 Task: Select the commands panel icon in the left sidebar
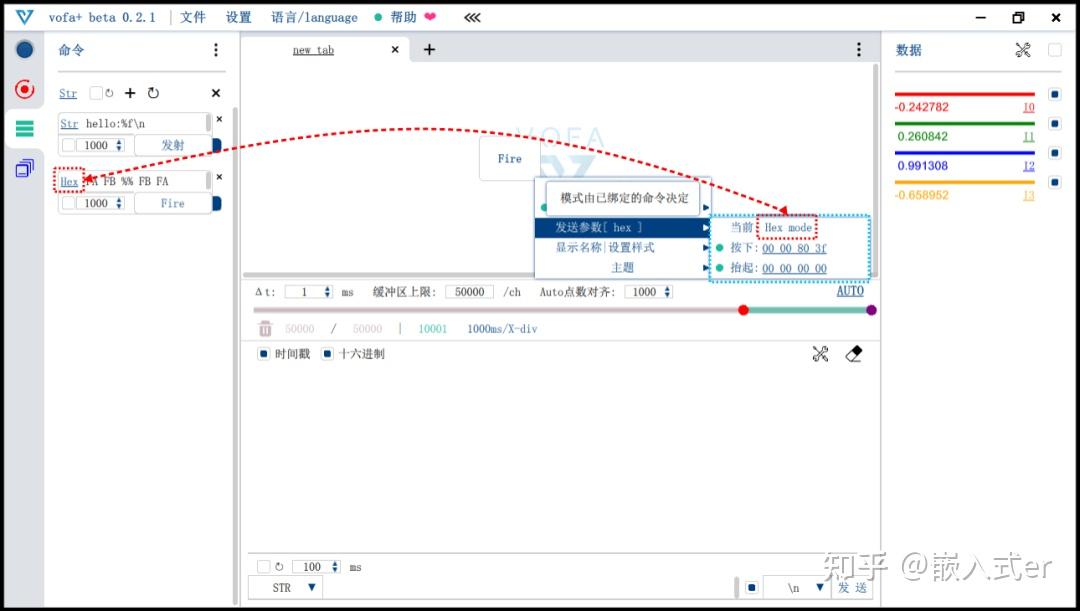click(24, 127)
